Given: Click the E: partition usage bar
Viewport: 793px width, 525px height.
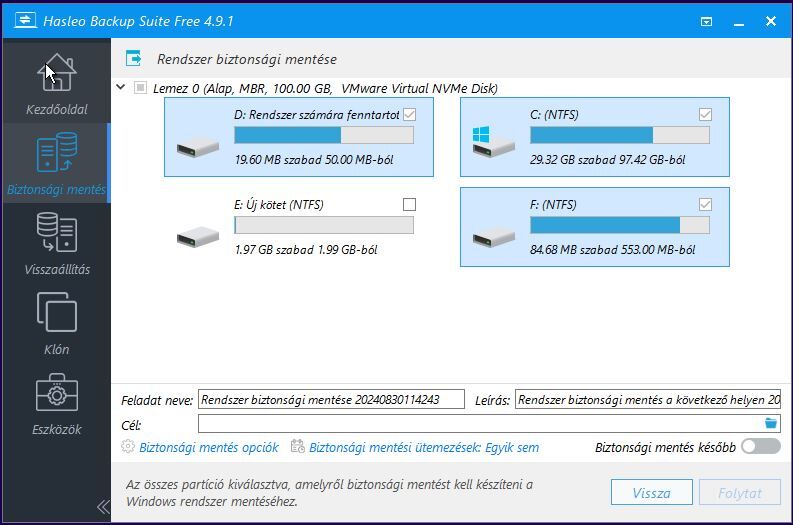Looking at the screenshot, I should [324, 225].
